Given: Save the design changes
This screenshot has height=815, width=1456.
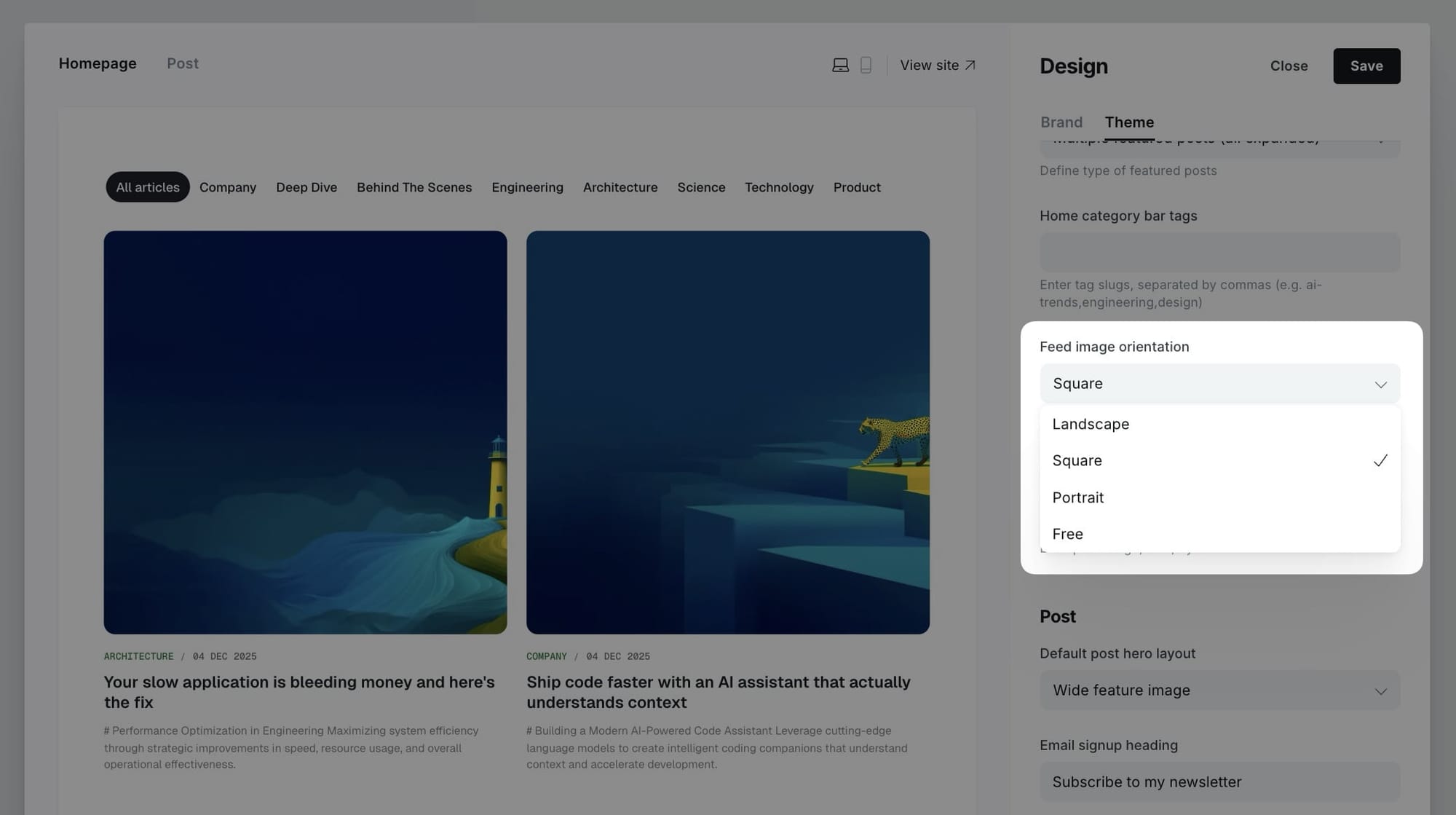Looking at the screenshot, I should point(1366,66).
